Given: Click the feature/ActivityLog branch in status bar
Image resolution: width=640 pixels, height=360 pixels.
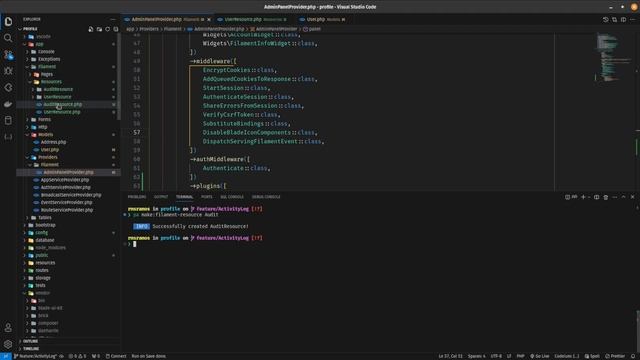Looking at the screenshot, I should click(36, 356).
